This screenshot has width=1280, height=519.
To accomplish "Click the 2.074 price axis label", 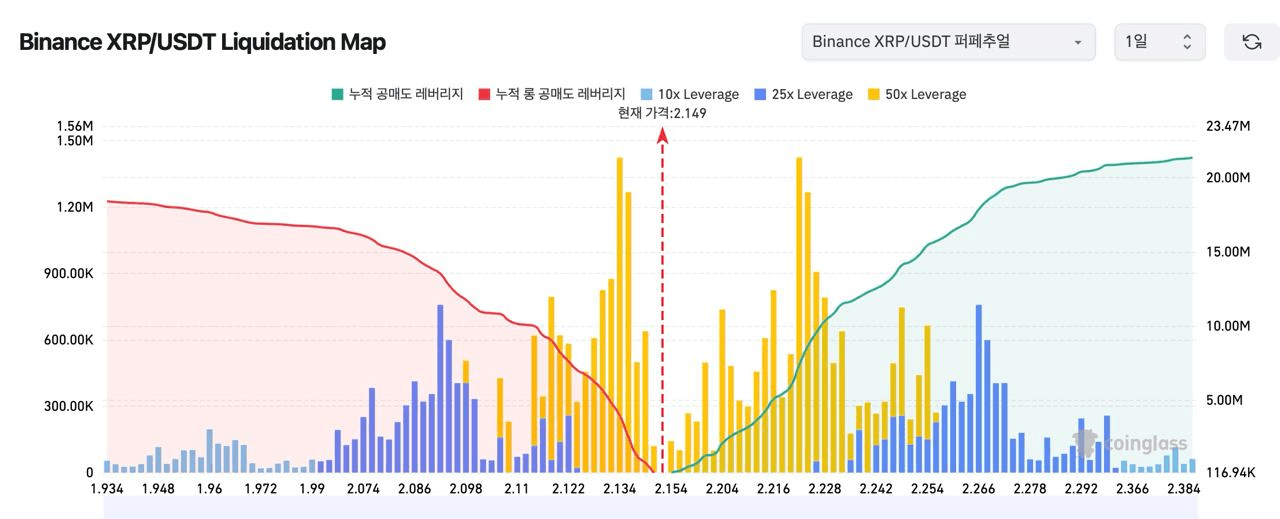I will point(362,489).
